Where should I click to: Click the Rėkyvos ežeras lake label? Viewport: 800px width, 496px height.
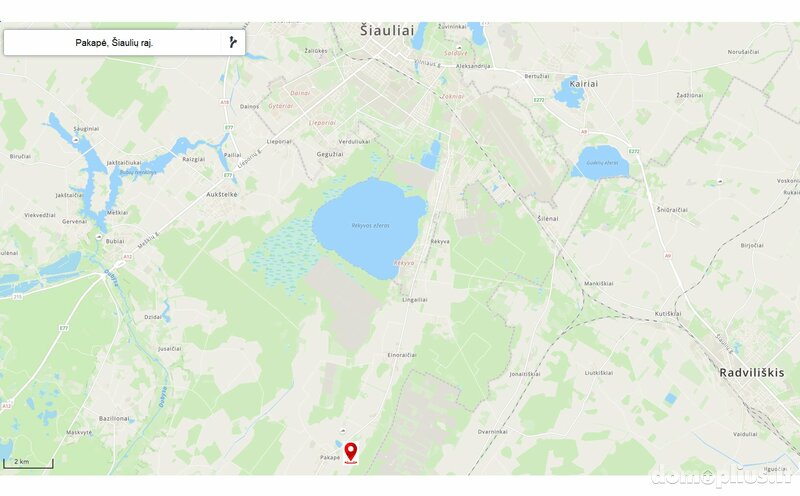[370, 225]
